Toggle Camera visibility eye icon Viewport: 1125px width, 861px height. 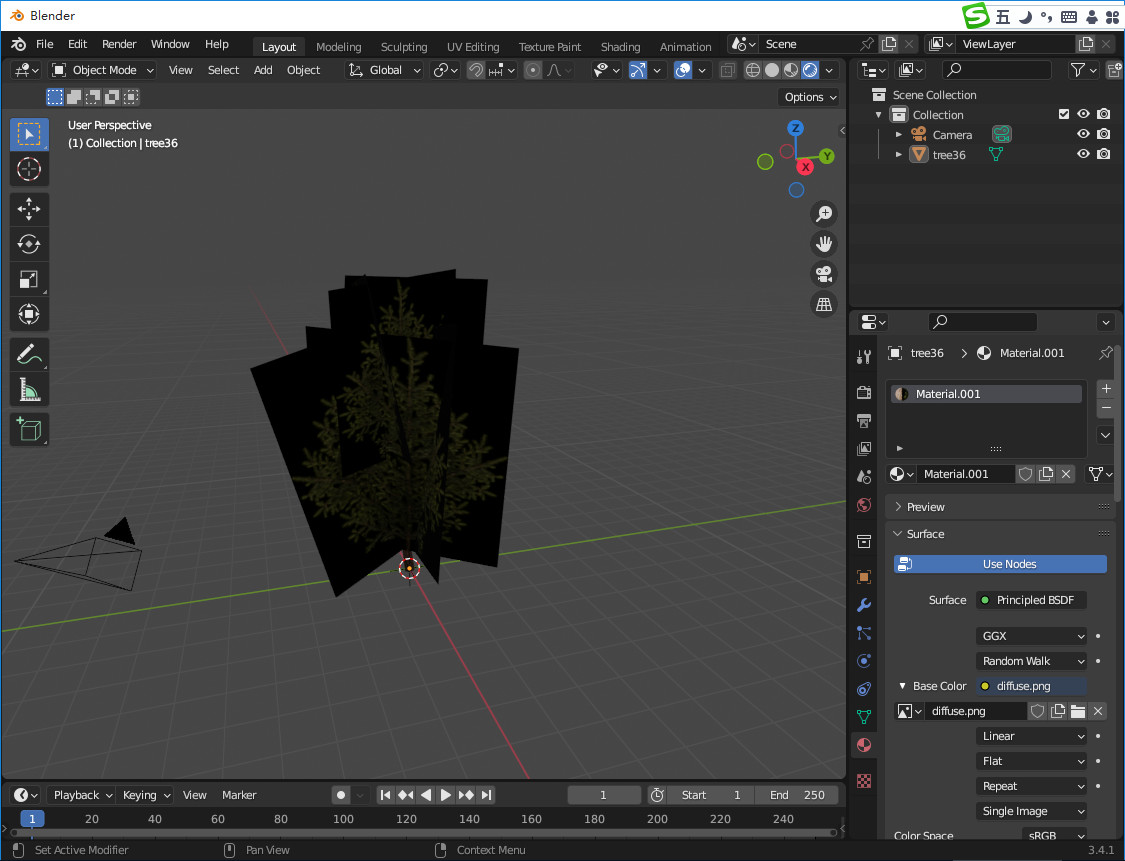tap(1083, 134)
